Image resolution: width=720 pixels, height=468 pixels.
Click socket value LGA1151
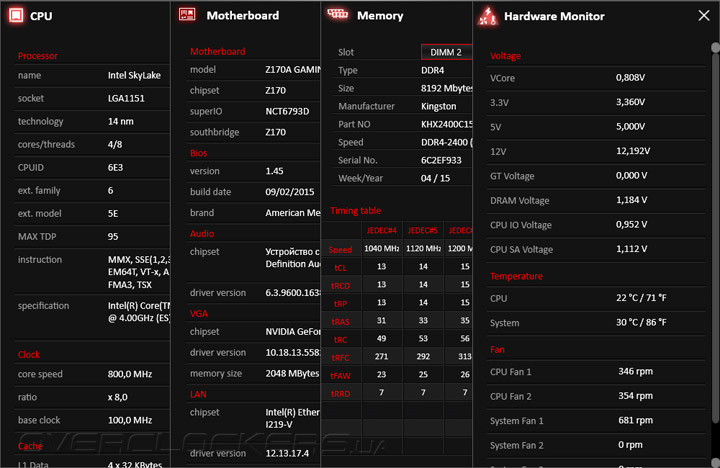126,98
